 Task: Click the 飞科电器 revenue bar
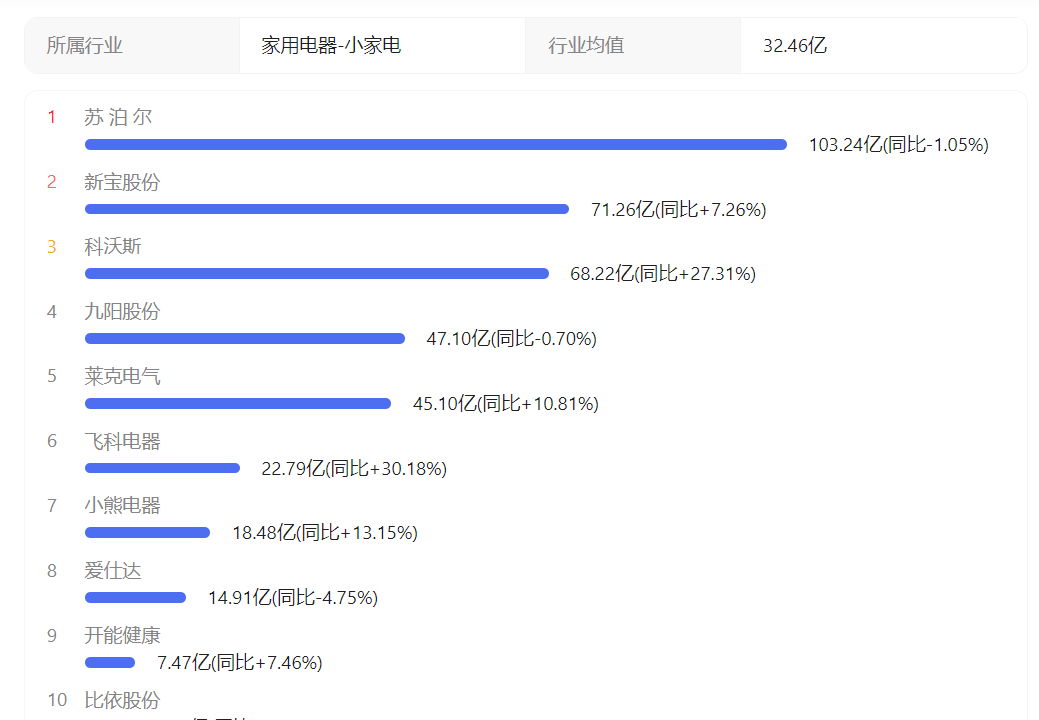pos(162,468)
